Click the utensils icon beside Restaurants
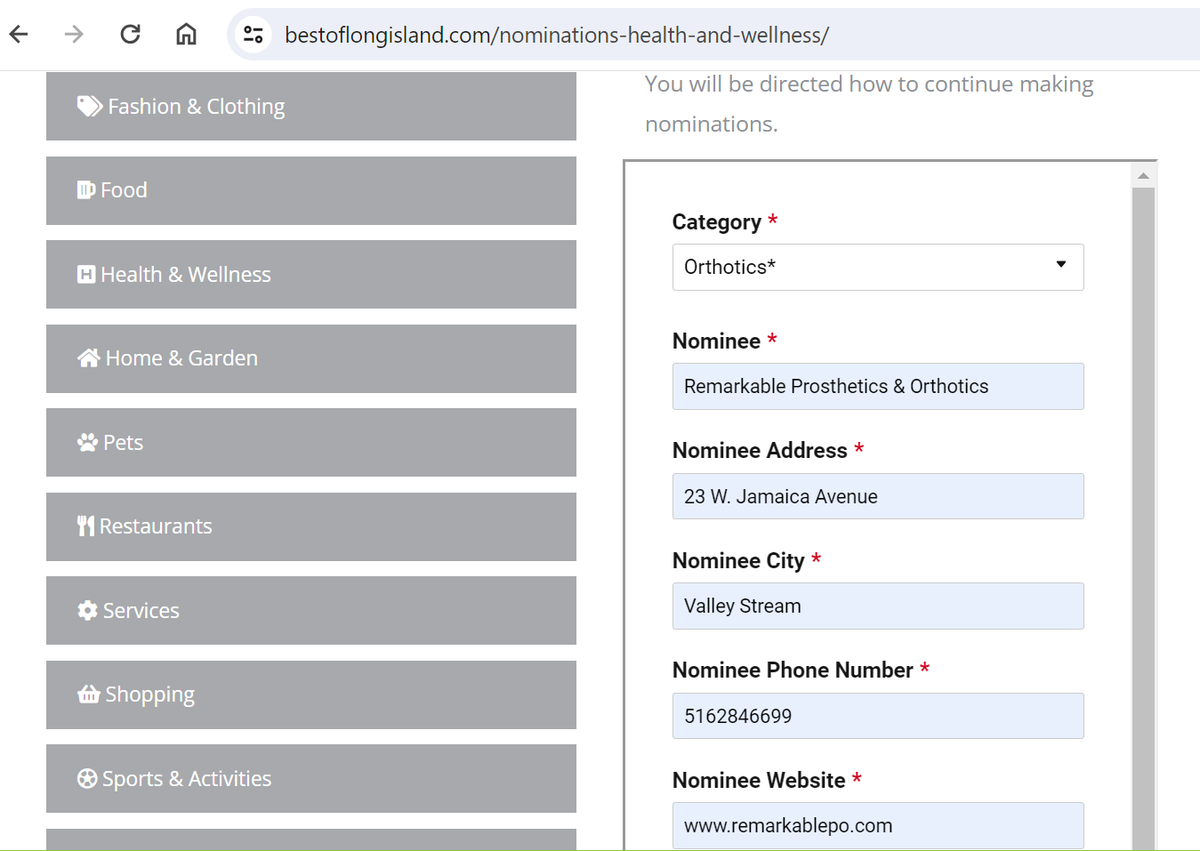The image size is (1200, 851). [86, 526]
